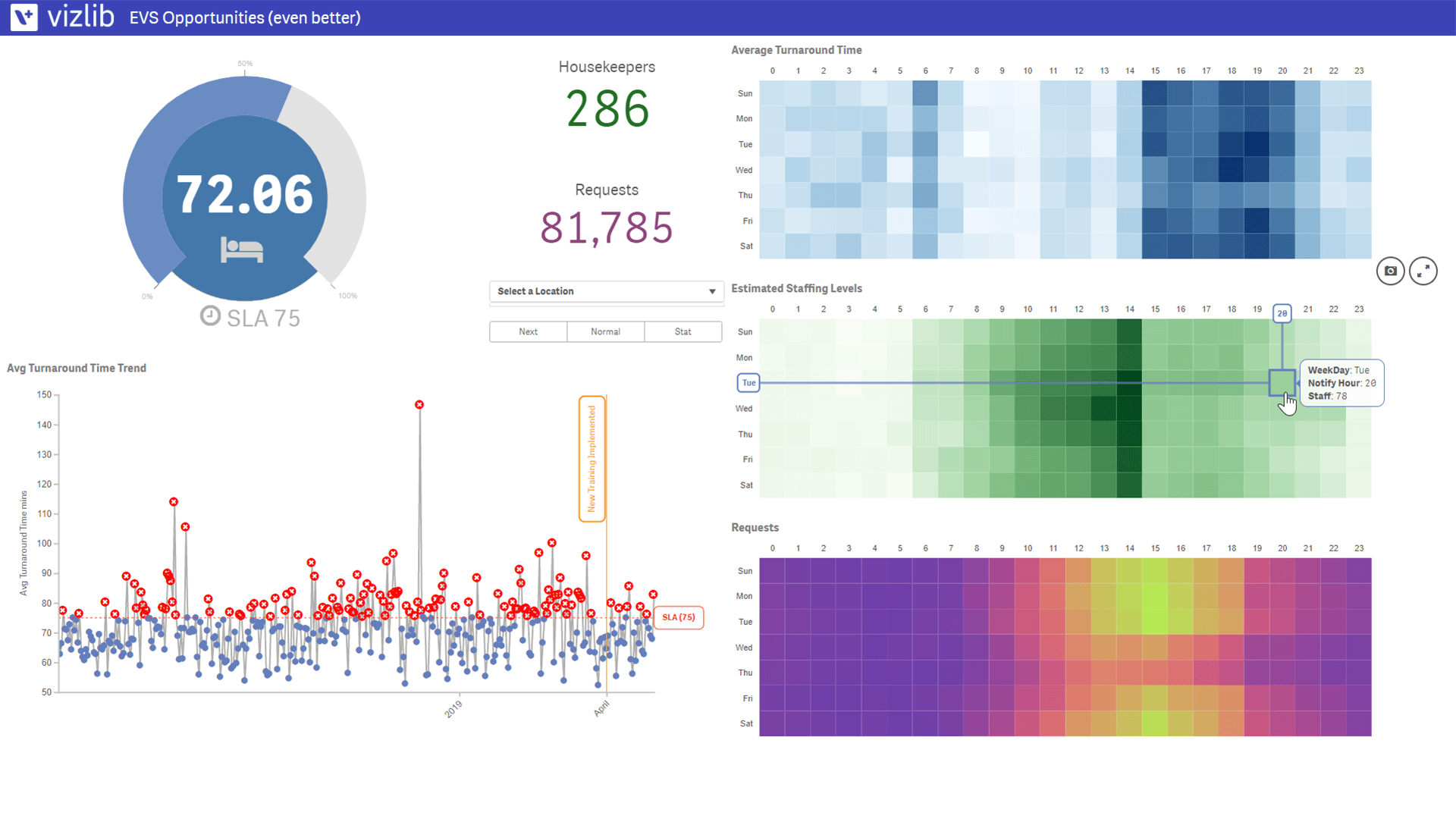The width and height of the screenshot is (1456, 819).
Task: Click Sun row label in Average Turnaround heatmap
Action: (745, 93)
